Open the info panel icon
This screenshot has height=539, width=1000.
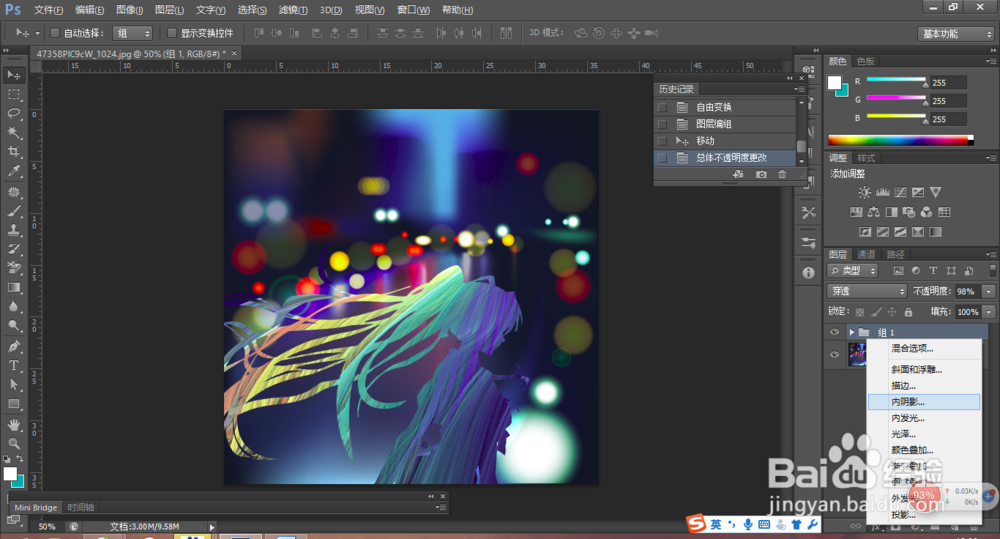coord(809,272)
